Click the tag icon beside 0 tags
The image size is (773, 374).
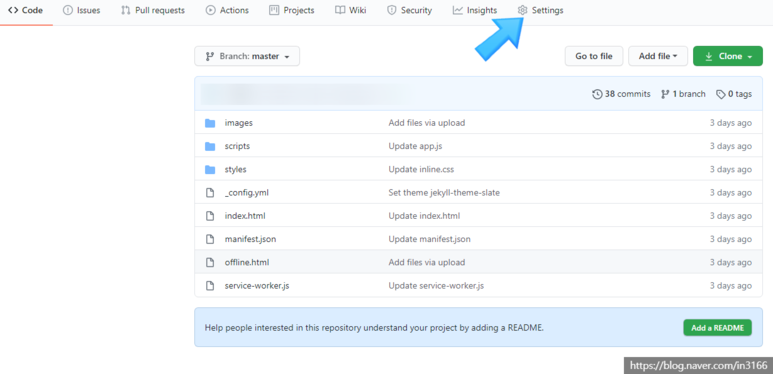coord(721,94)
